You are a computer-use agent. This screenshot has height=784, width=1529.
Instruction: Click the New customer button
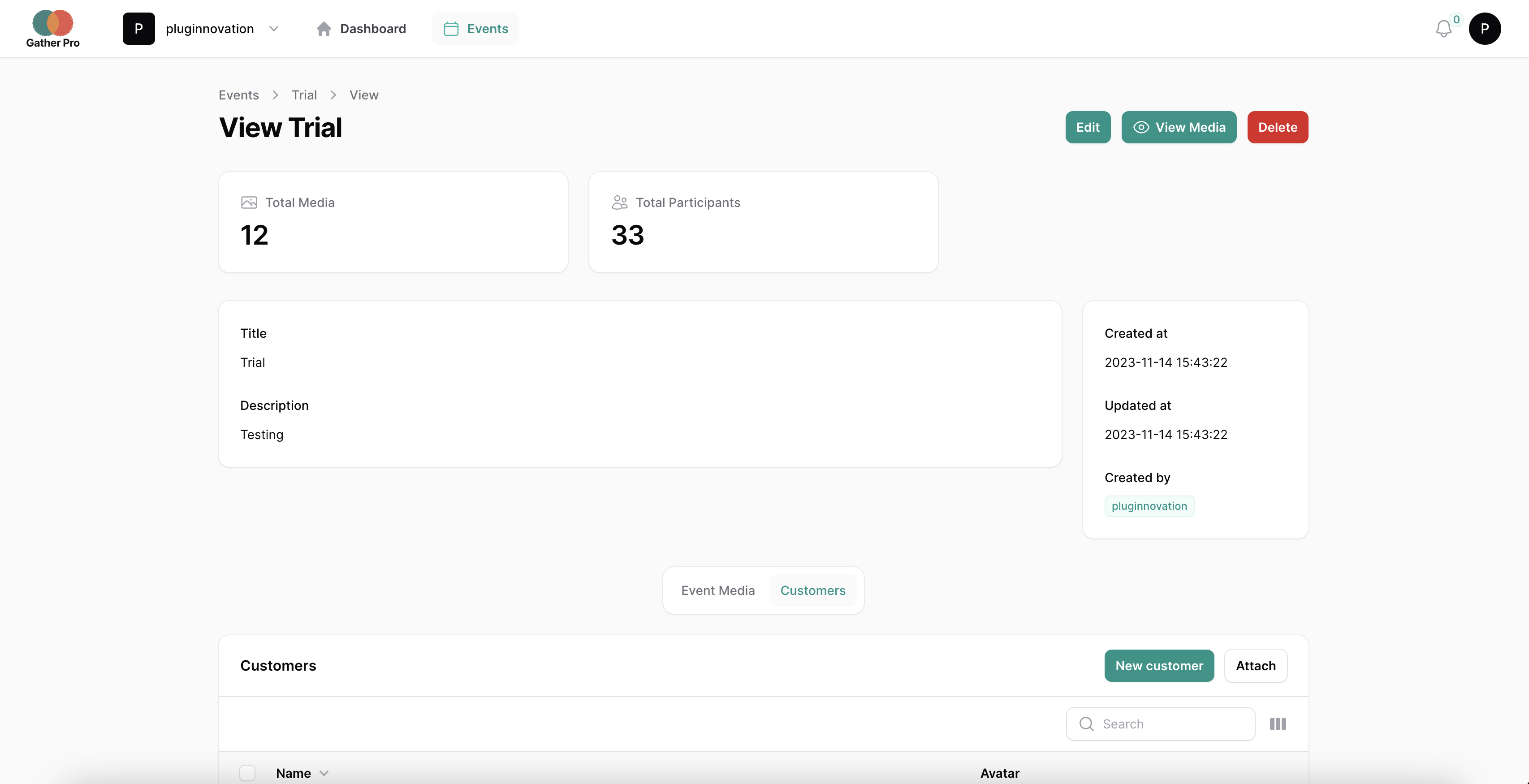click(x=1158, y=665)
